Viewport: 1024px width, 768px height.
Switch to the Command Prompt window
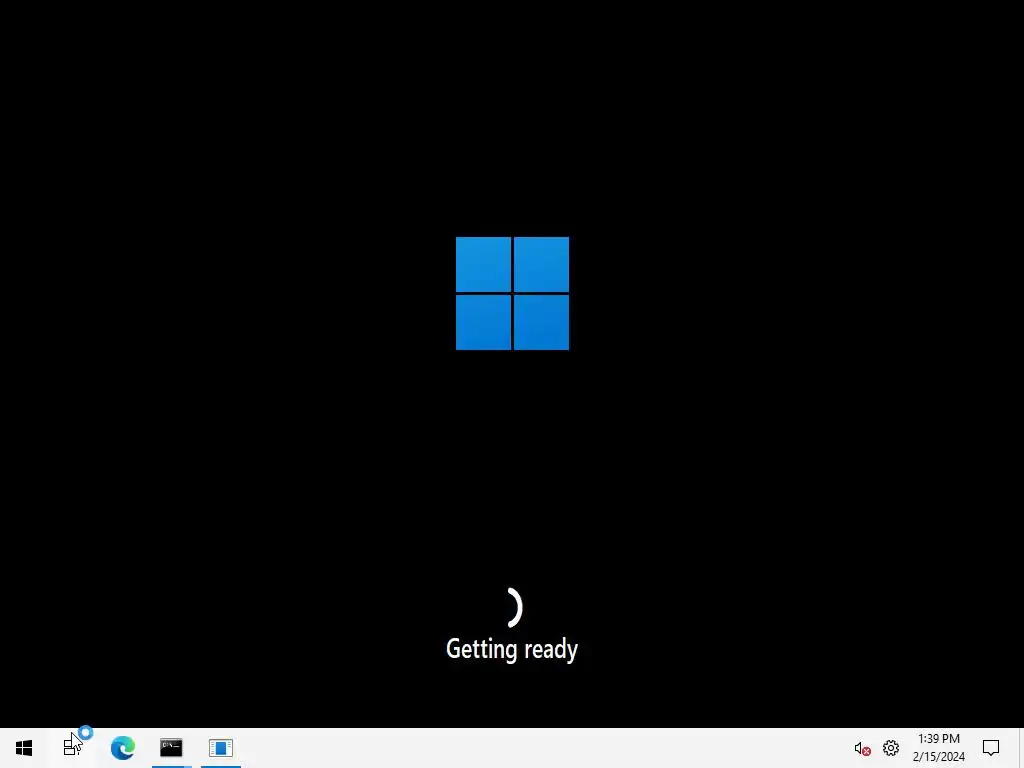pyautogui.click(x=171, y=747)
